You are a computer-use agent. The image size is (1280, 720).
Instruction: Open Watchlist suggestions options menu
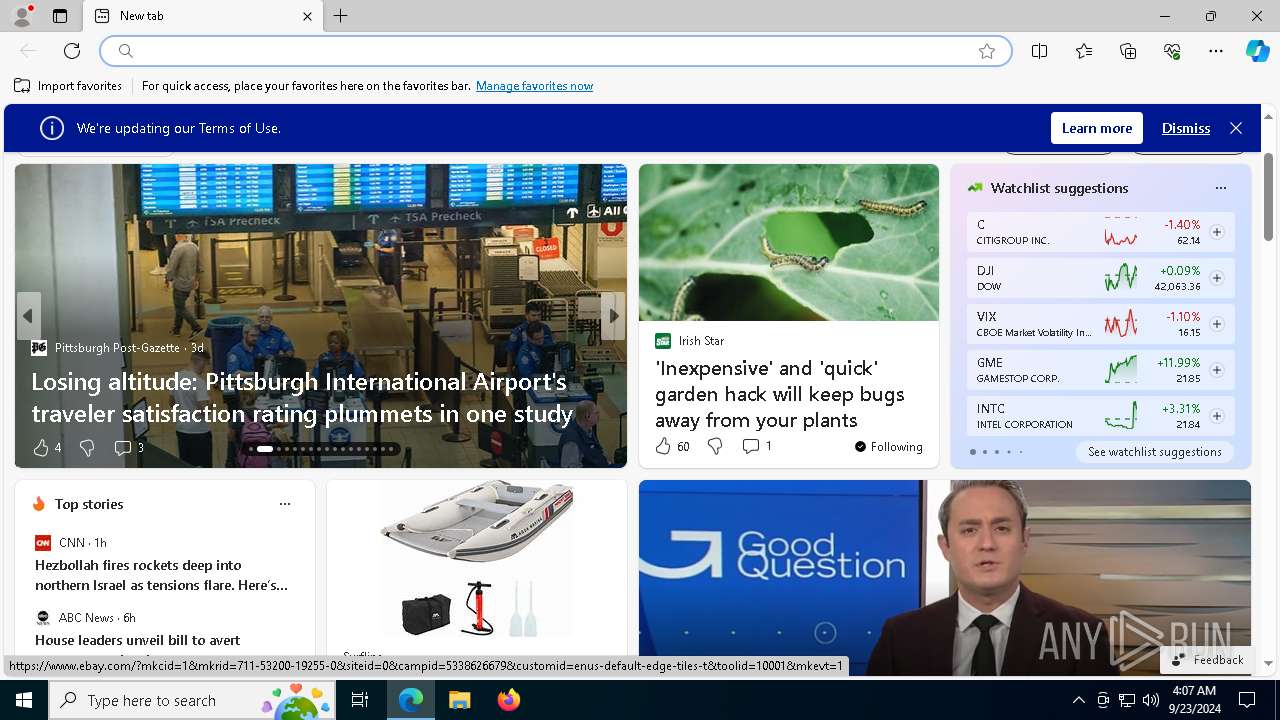click(1220, 188)
